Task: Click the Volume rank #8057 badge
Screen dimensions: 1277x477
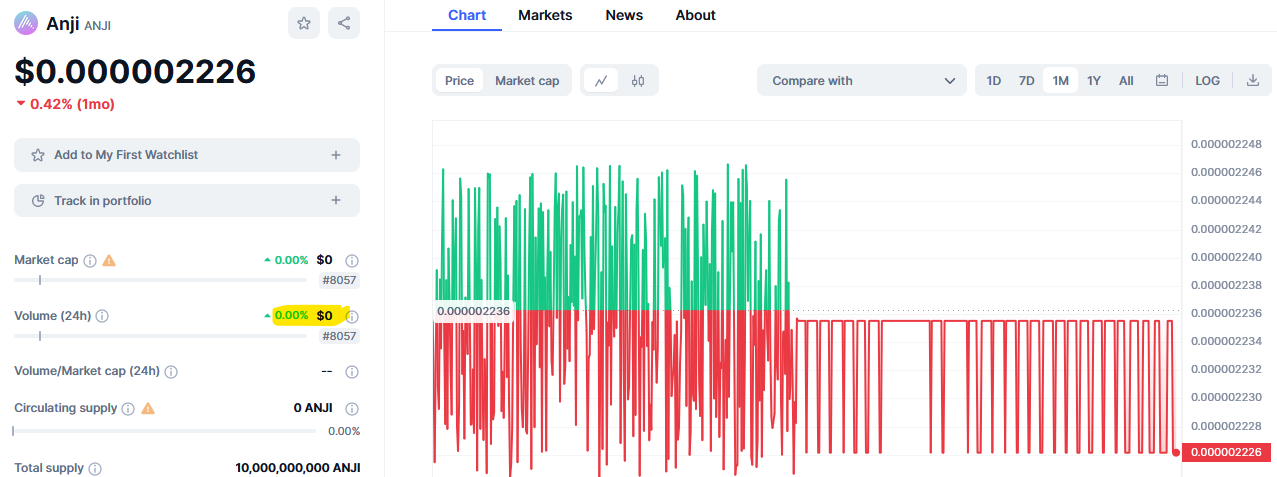Action: [339, 336]
